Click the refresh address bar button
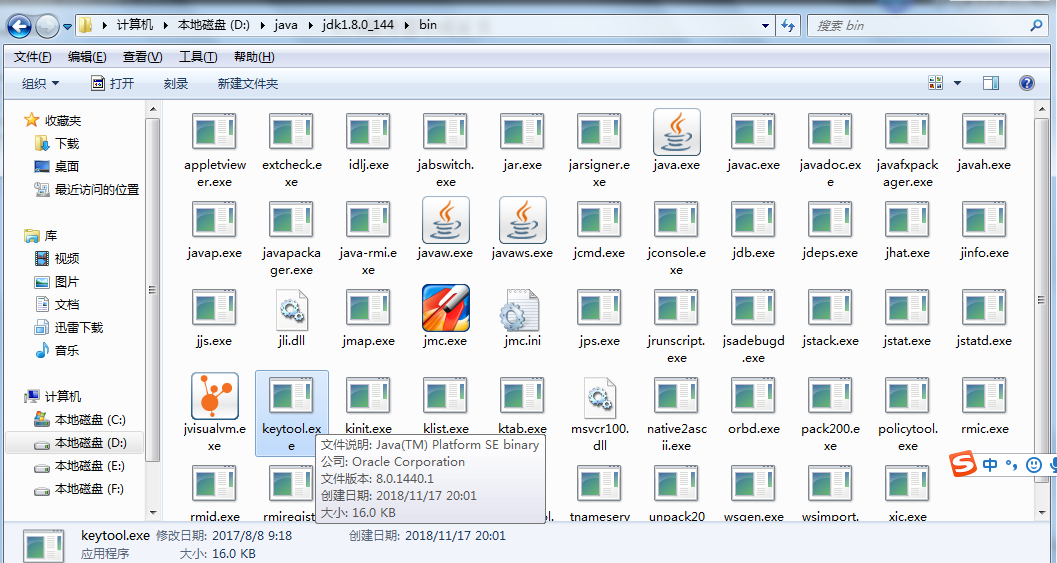The height and width of the screenshot is (563, 1057). pos(788,26)
